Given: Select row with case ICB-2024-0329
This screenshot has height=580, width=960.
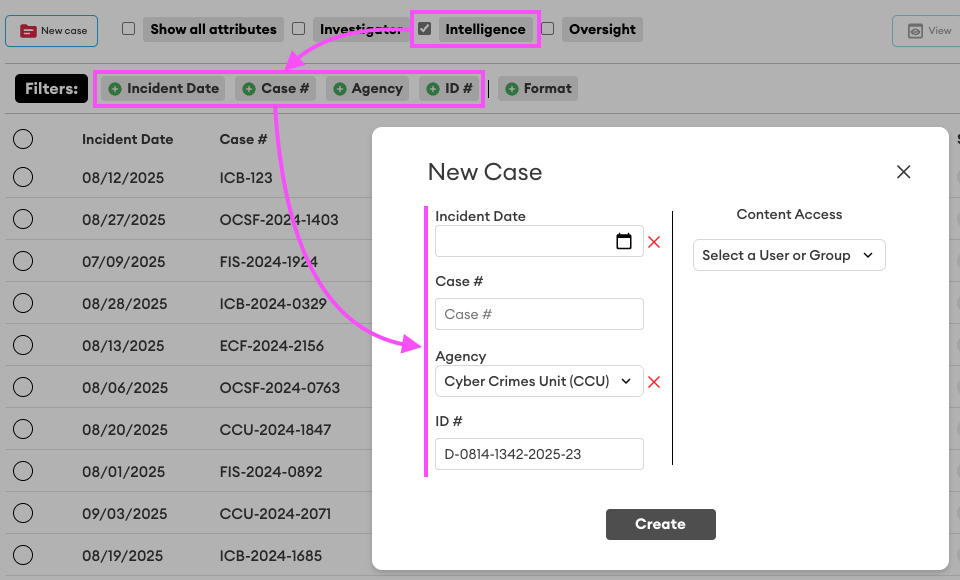Looking at the screenshot, I should (23, 303).
